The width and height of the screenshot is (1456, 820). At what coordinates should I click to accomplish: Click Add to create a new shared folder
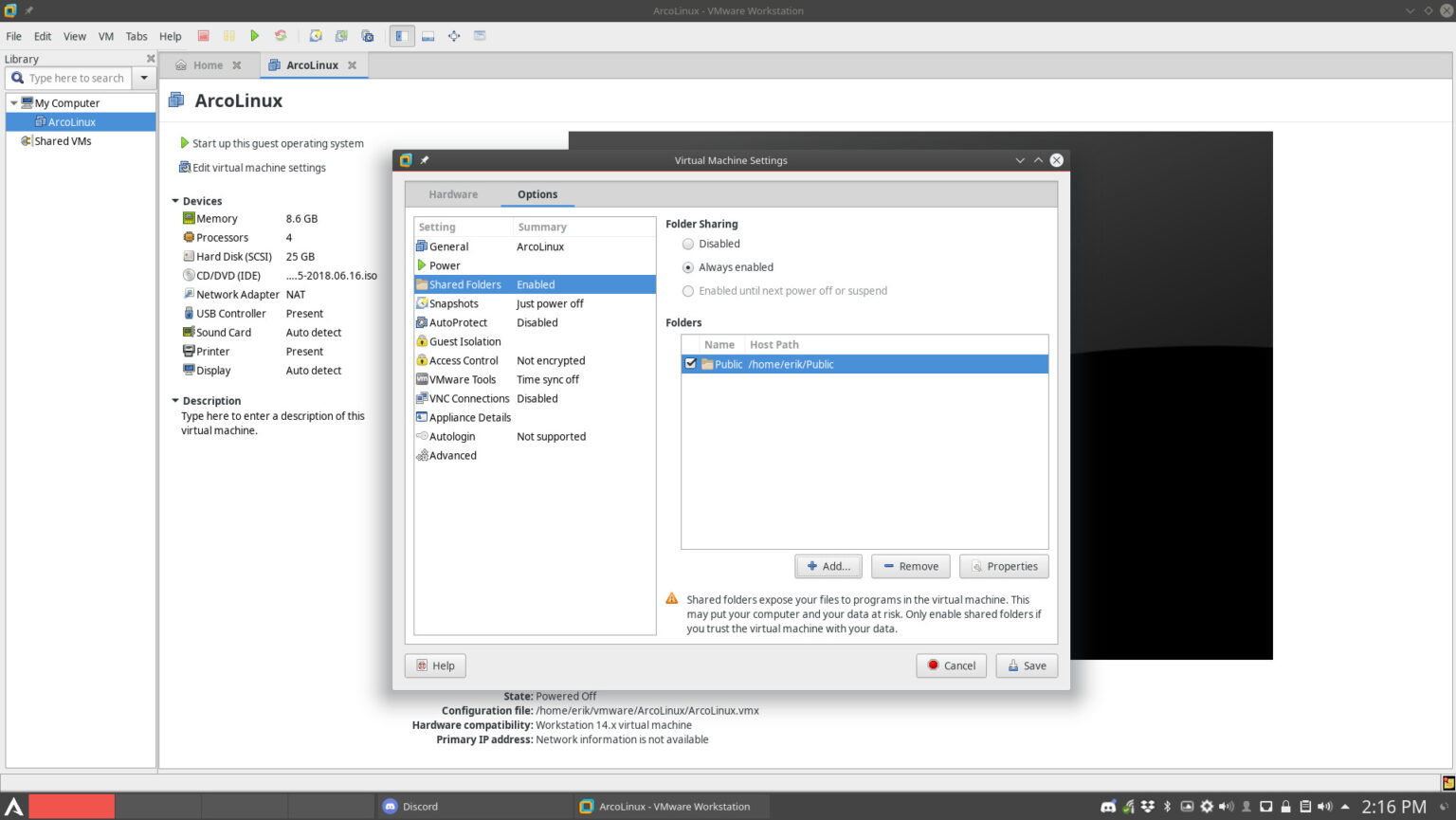coord(828,566)
